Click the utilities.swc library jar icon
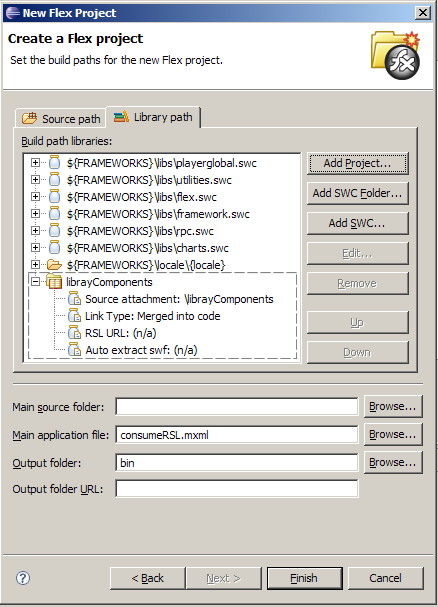Screen dimensions: 438x607 click(55, 180)
